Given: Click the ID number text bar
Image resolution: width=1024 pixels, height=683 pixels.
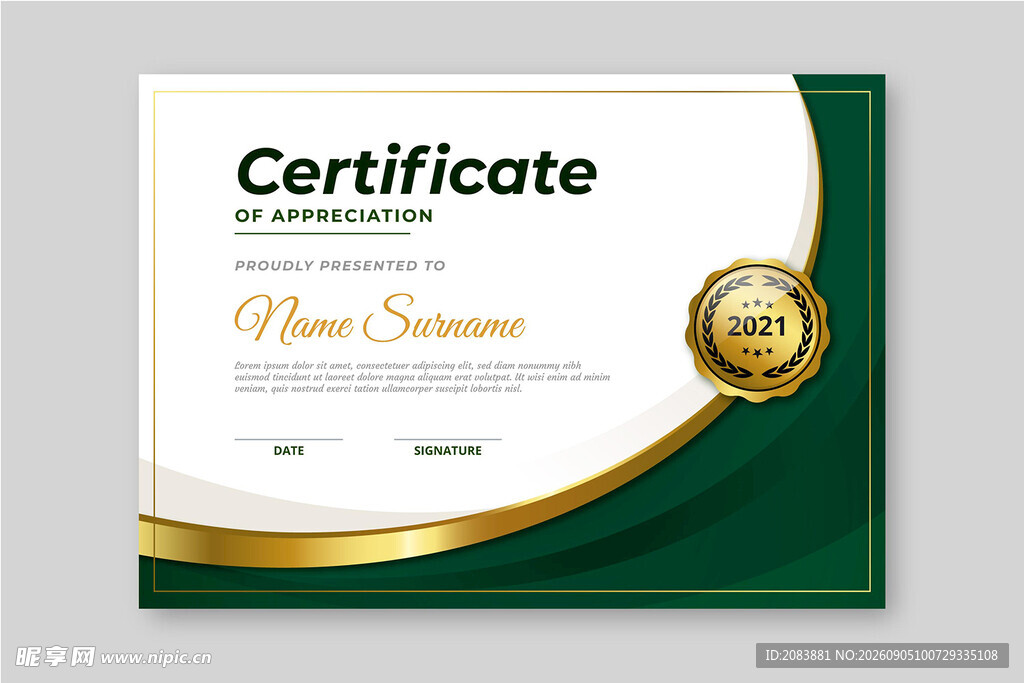Looking at the screenshot, I should point(882,655).
